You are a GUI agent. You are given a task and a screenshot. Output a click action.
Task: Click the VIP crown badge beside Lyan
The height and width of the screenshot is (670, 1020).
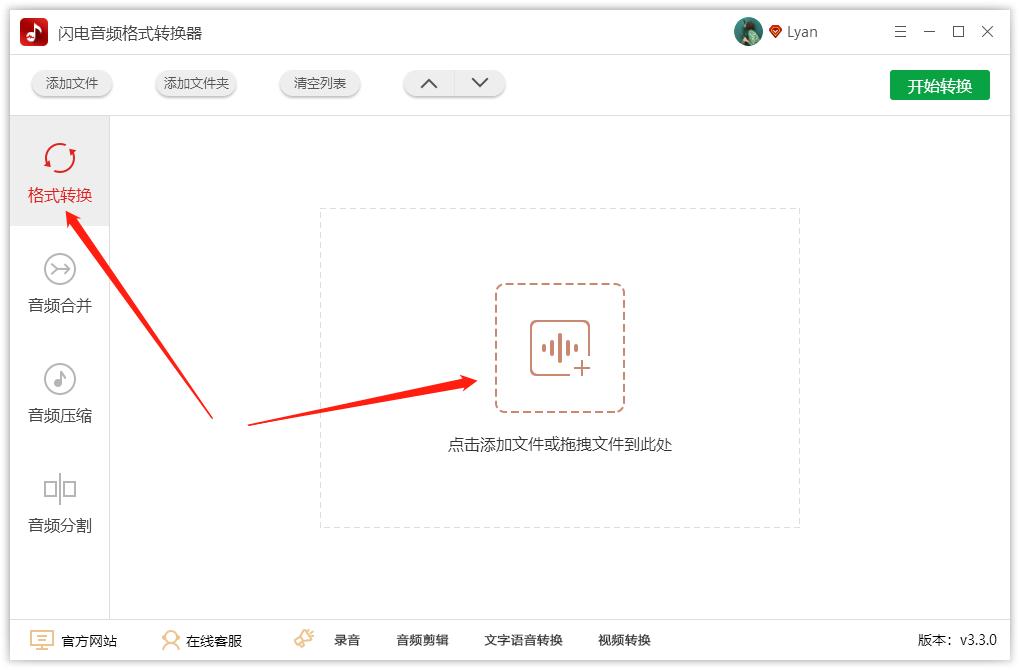click(774, 31)
